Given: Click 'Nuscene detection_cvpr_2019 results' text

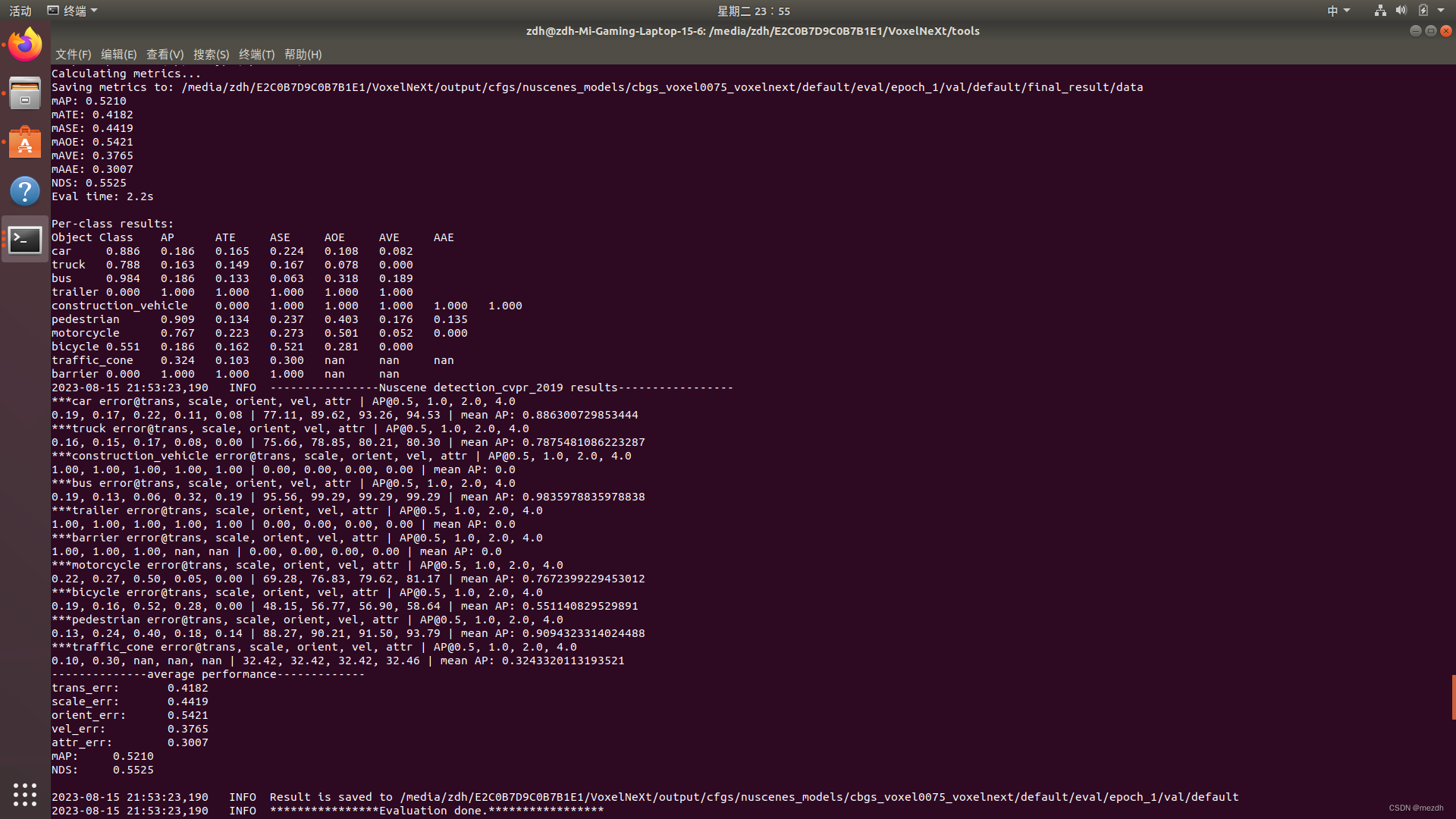Looking at the screenshot, I should pyautogui.click(x=498, y=388).
